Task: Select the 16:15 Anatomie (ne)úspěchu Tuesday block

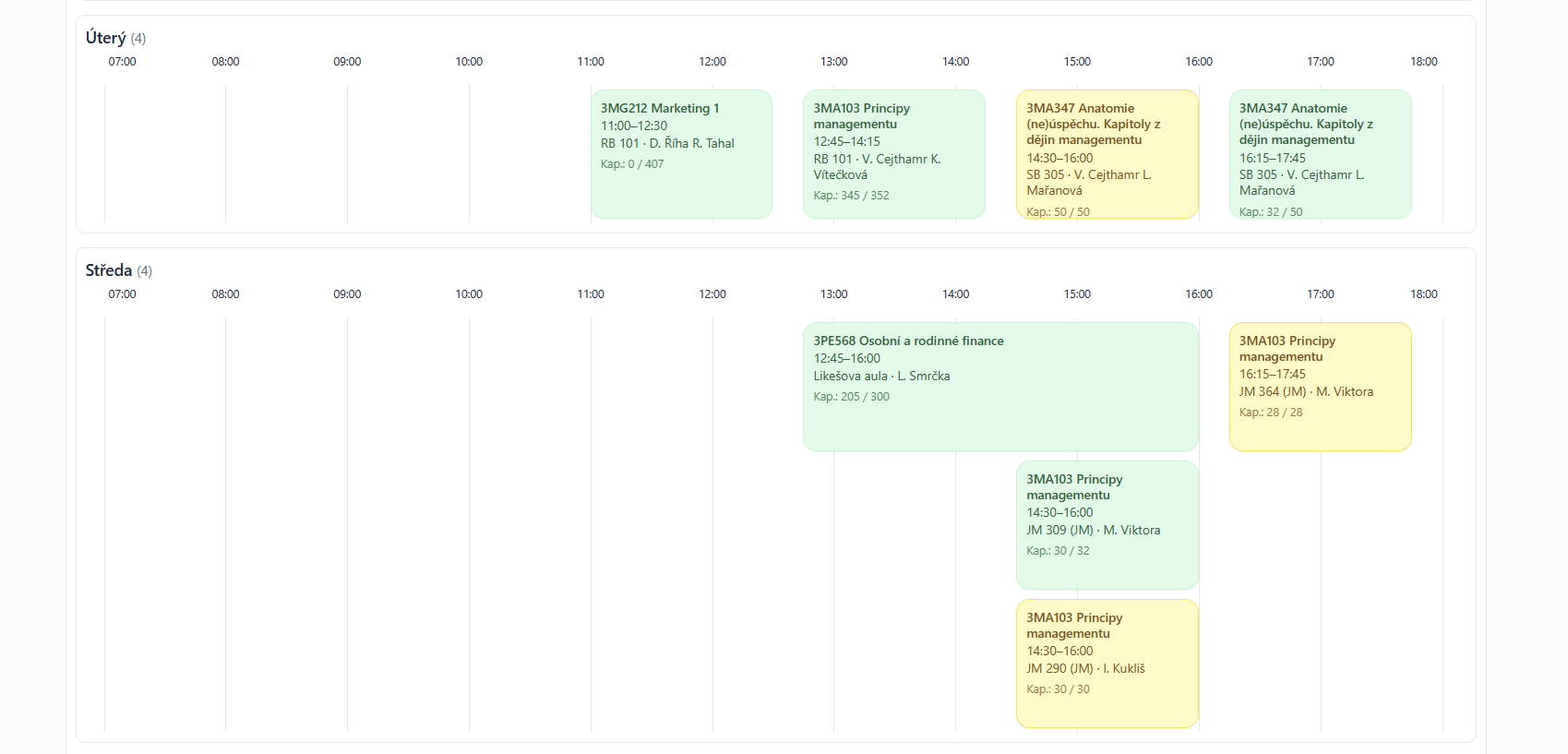Action: (1320, 152)
